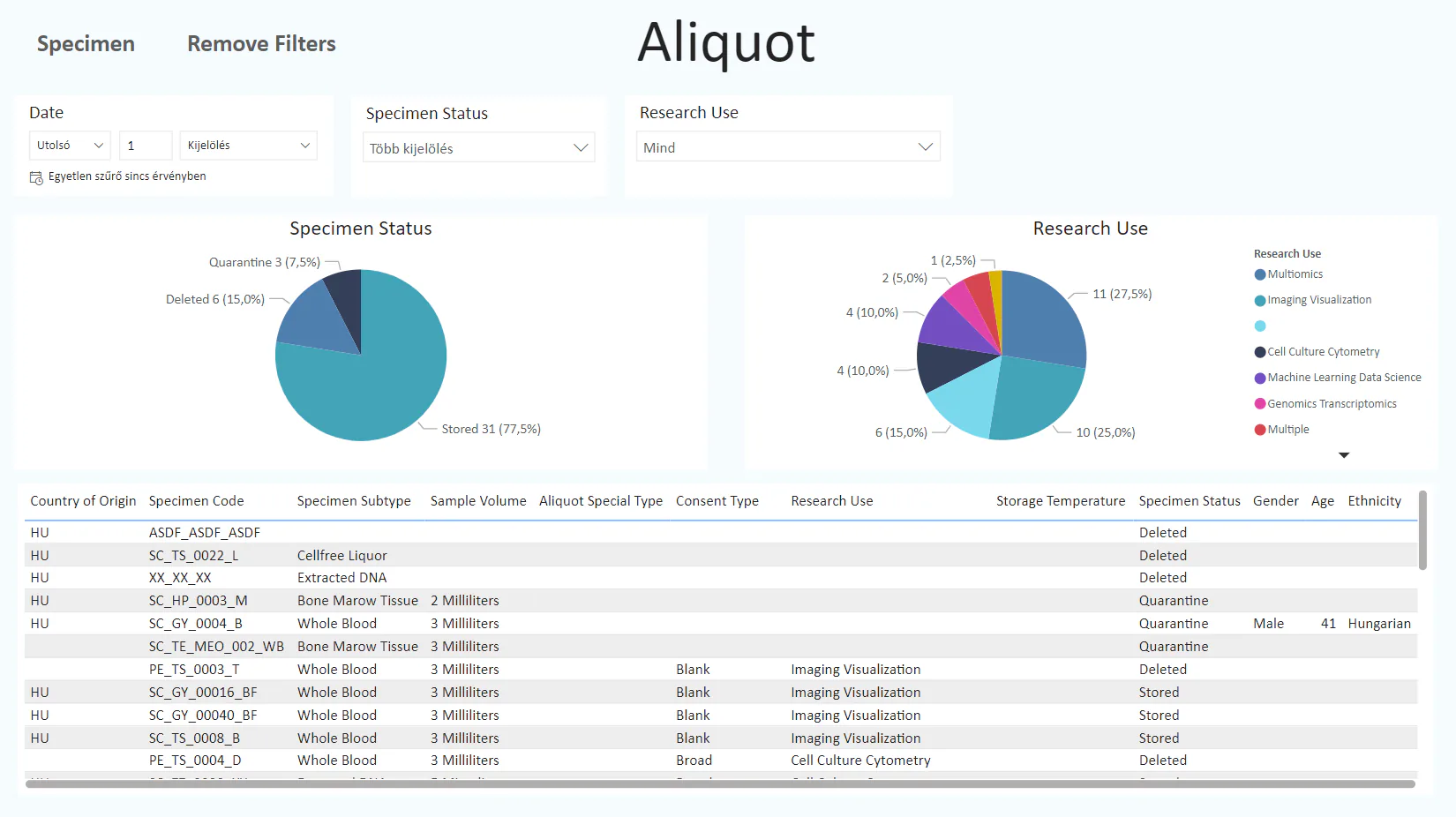Screen dimensions: 1456x817
Task: Click the Aliquot page title
Action: pos(726,42)
